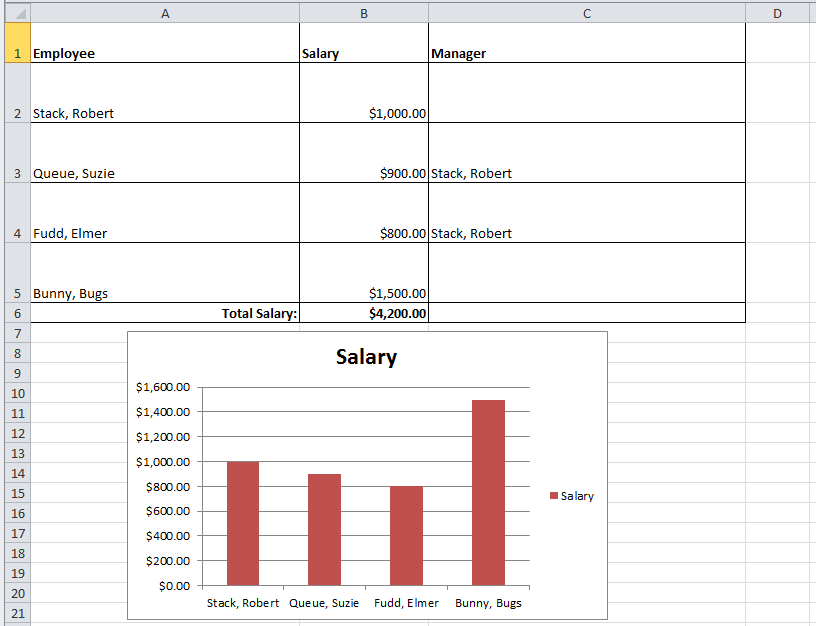Select the Bunny, Bugs bar in chart
The height and width of the screenshot is (626, 816).
(488, 492)
